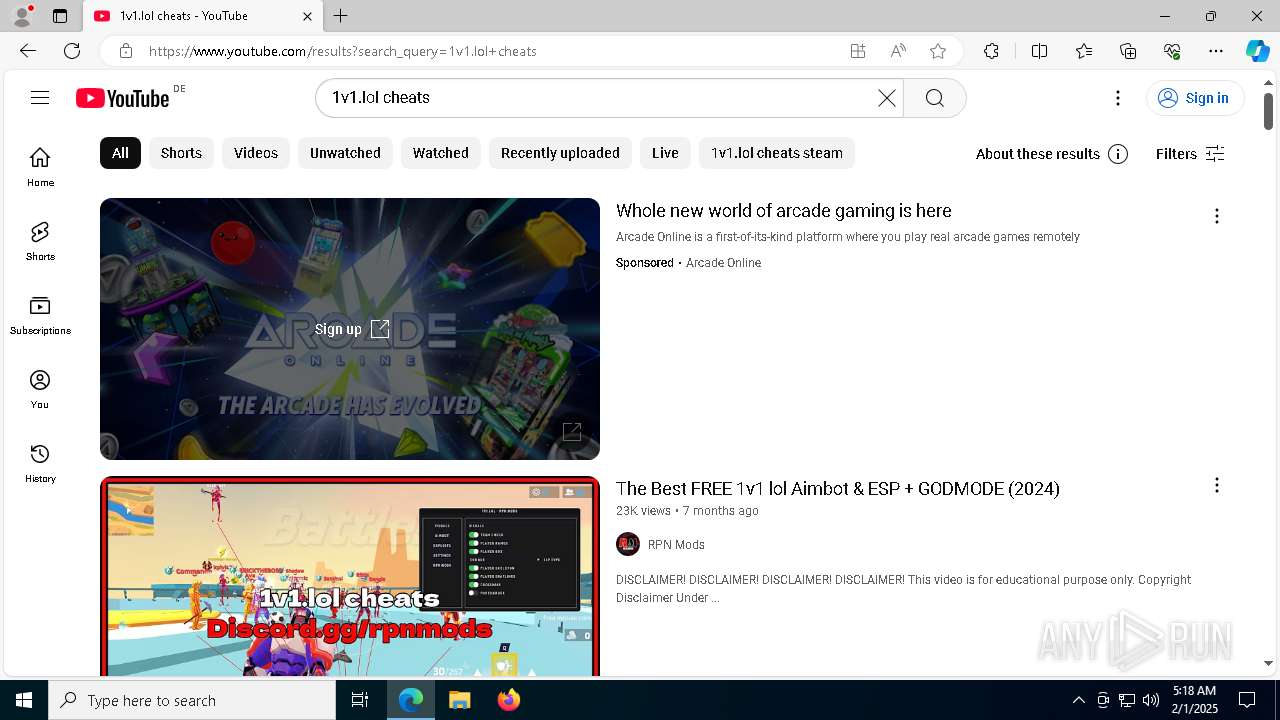This screenshot has height=720, width=1280.
Task: Select the Recently uploaded chip
Action: 560,153
